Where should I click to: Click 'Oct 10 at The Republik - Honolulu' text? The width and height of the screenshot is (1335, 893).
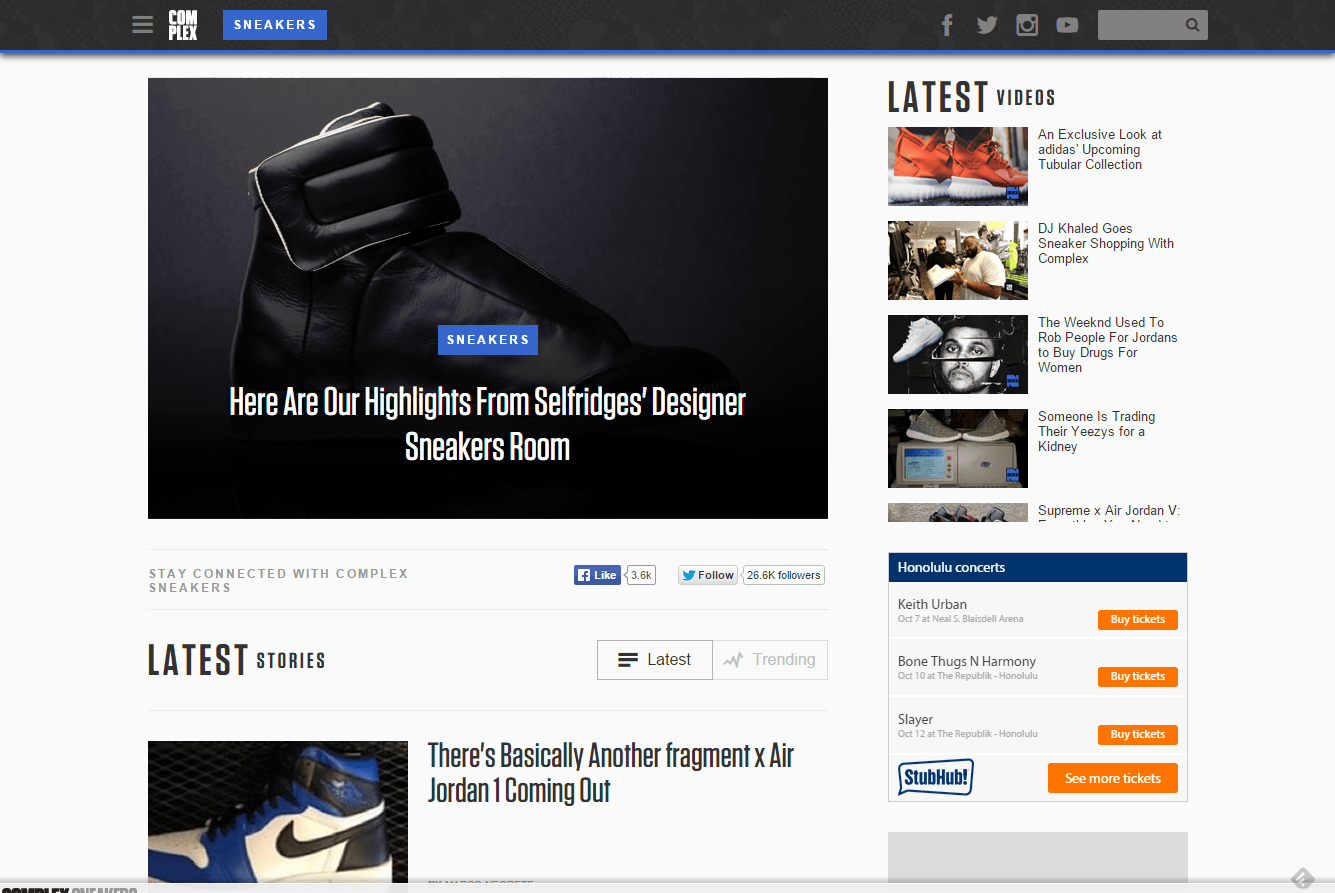pyautogui.click(x=967, y=676)
